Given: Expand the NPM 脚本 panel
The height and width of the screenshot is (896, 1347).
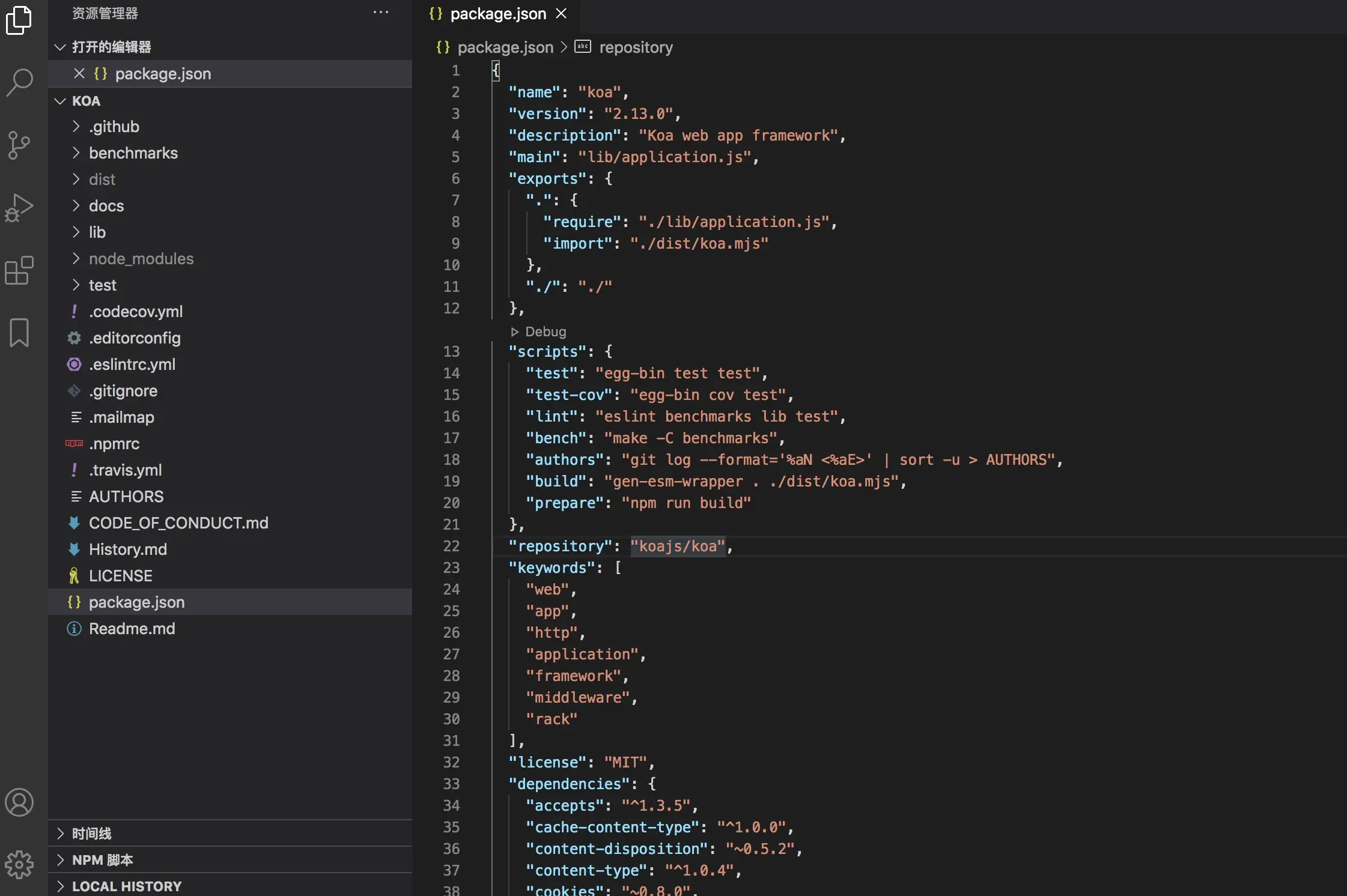Looking at the screenshot, I should point(102,860).
